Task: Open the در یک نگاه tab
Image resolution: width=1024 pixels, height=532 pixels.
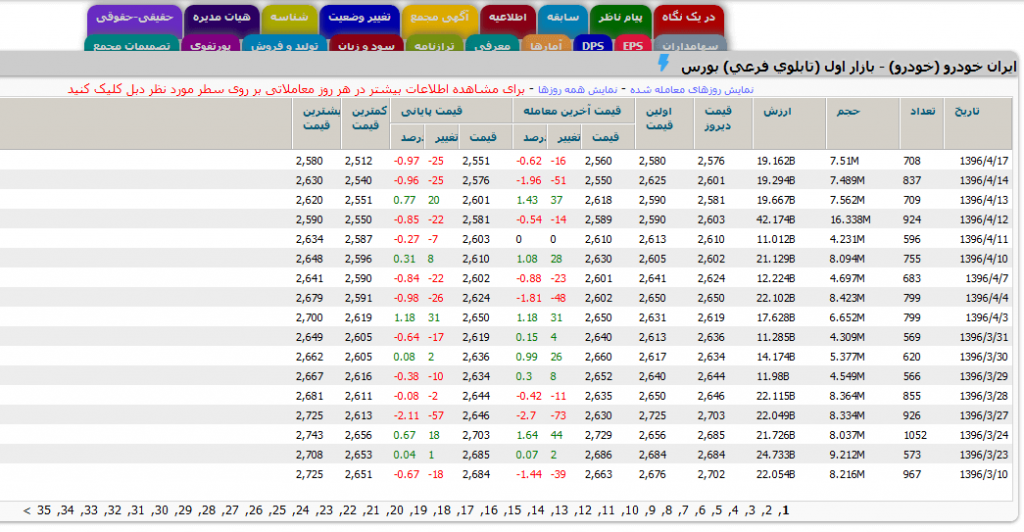Action: coord(685,19)
